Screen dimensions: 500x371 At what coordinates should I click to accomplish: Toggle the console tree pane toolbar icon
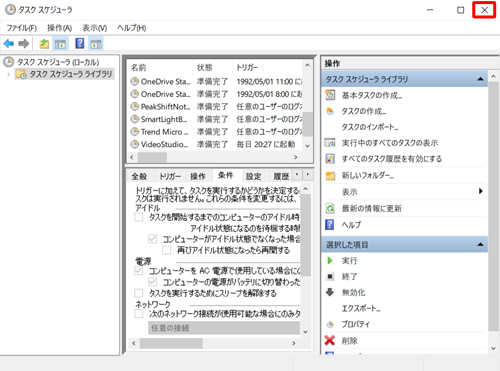[x=60, y=44]
